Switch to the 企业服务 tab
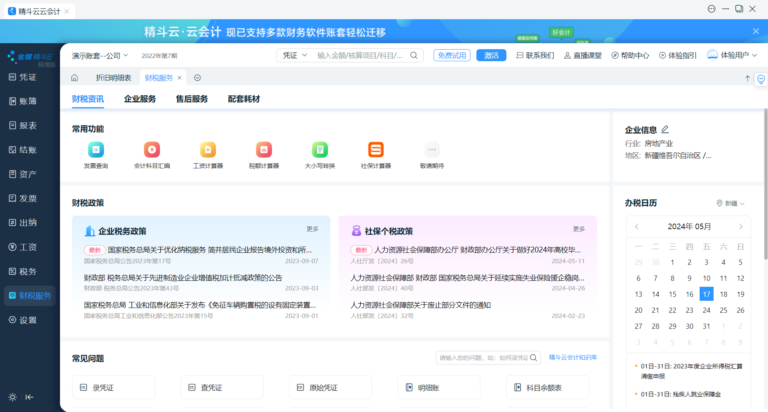Viewport: 768px width, 412px height. tap(140, 99)
